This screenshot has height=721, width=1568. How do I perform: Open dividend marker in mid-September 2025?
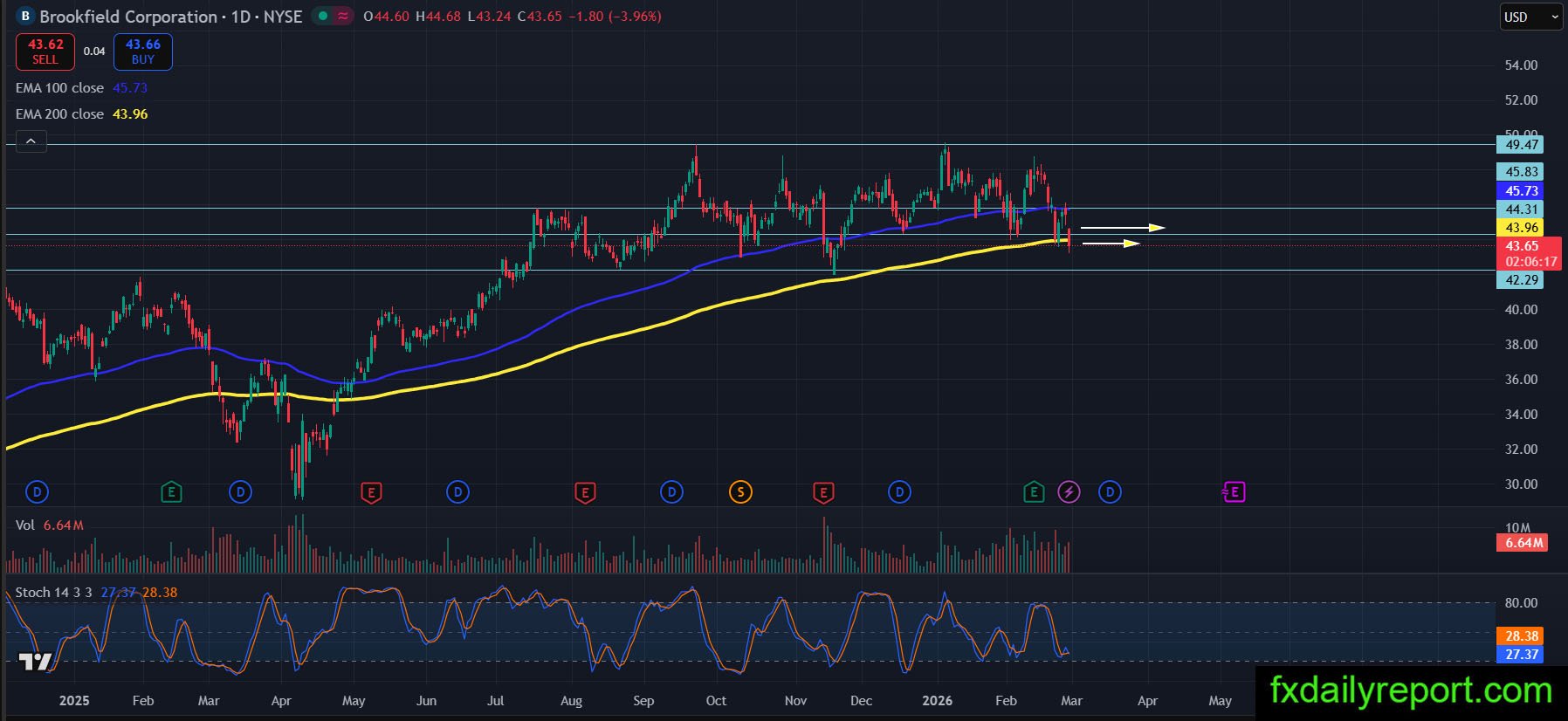click(x=671, y=492)
